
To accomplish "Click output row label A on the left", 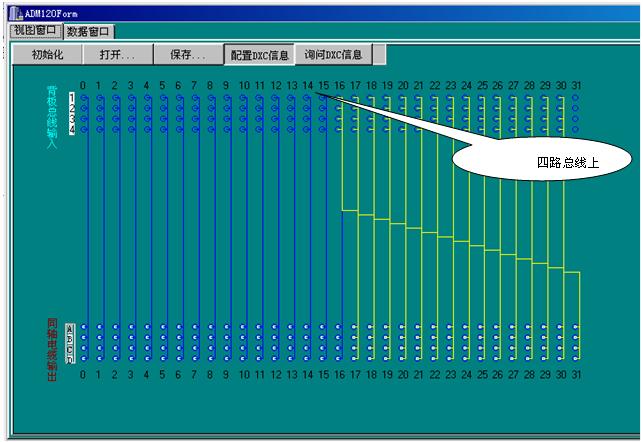I will click(69, 327).
